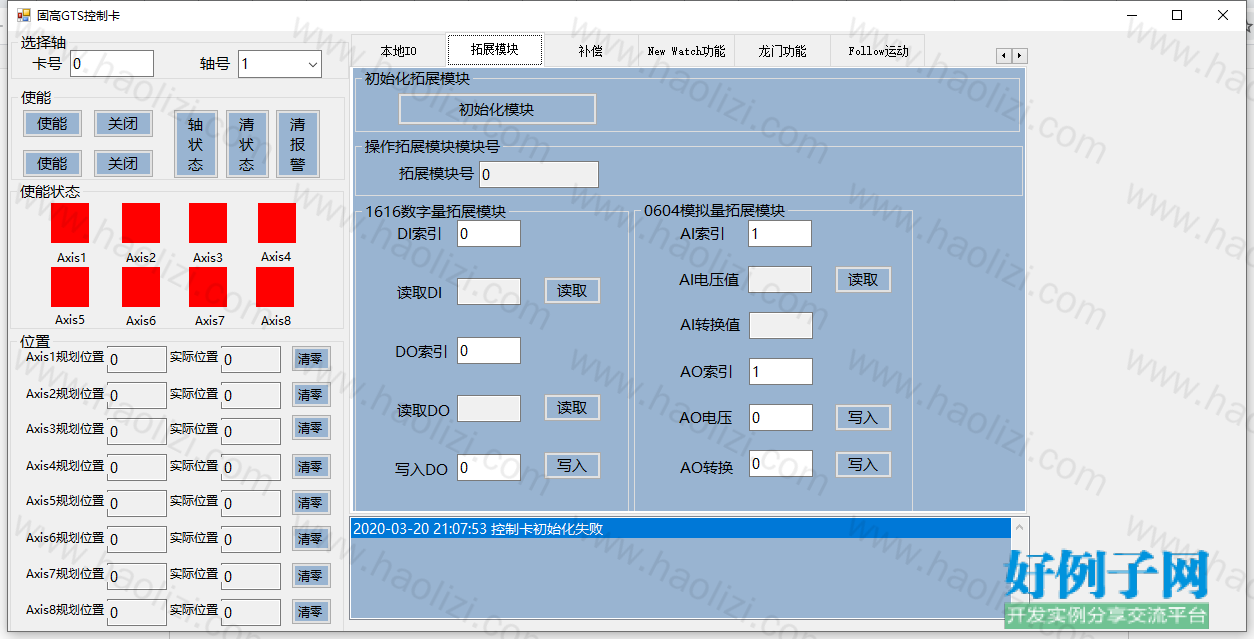
Task: Click the first row 使能 button
Action: [53, 124]
